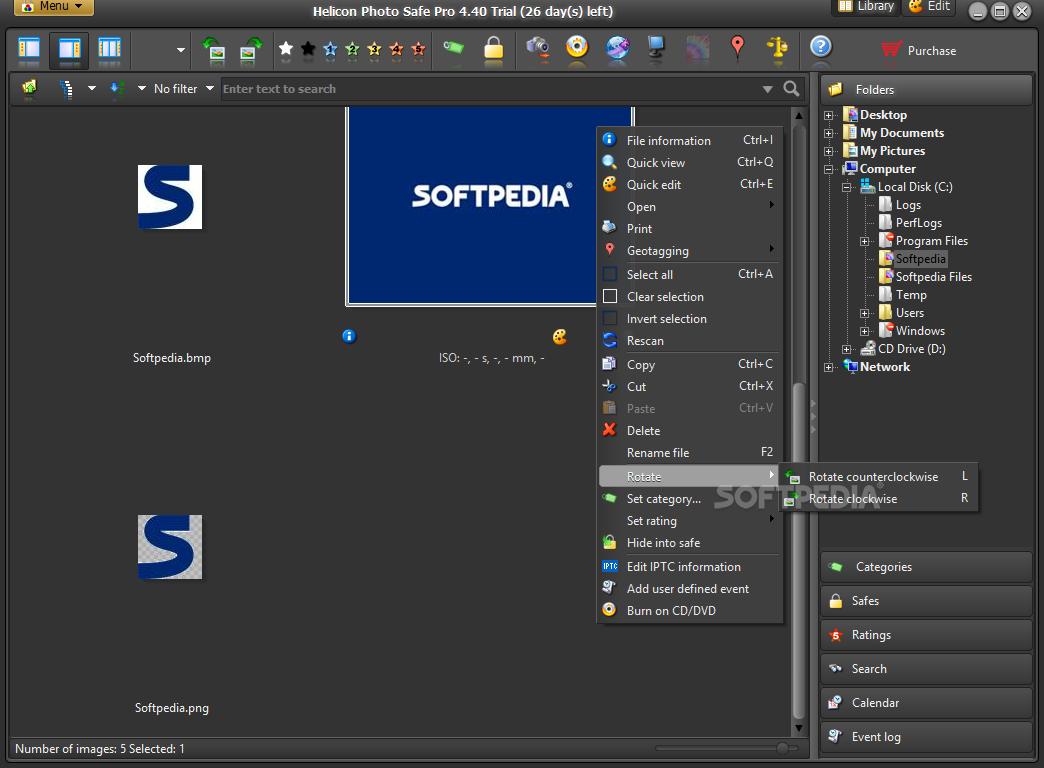Select Rotate counterclockwise in the submenu
This screenshot has height=768, width=1044.
(x=878, y=477)
